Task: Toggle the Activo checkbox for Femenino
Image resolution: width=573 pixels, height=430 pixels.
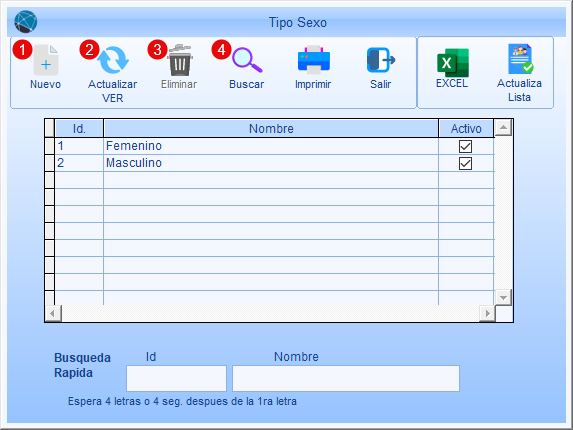Action: (465, 146)
